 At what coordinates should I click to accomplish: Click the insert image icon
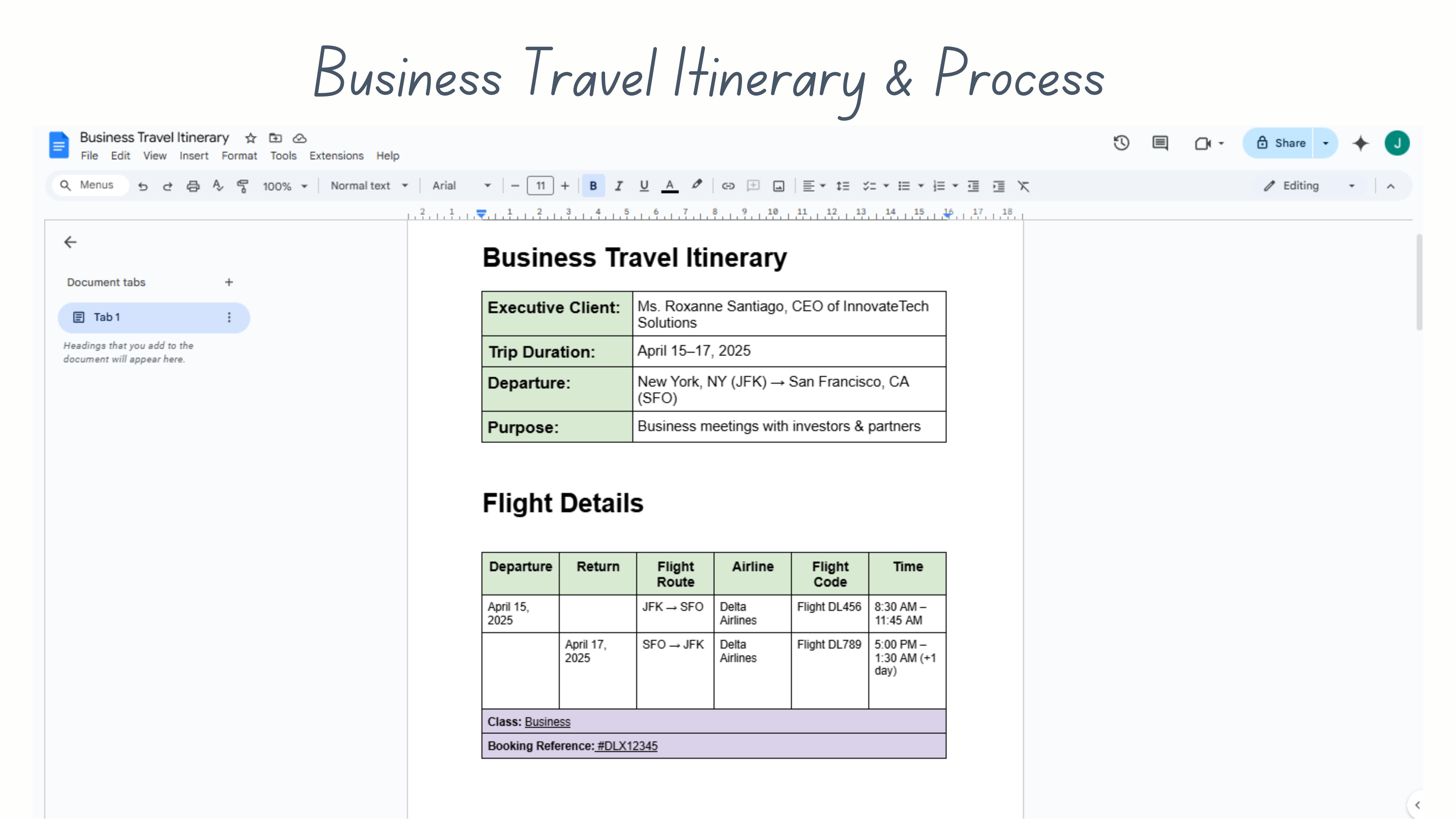(x=778, y=186)
